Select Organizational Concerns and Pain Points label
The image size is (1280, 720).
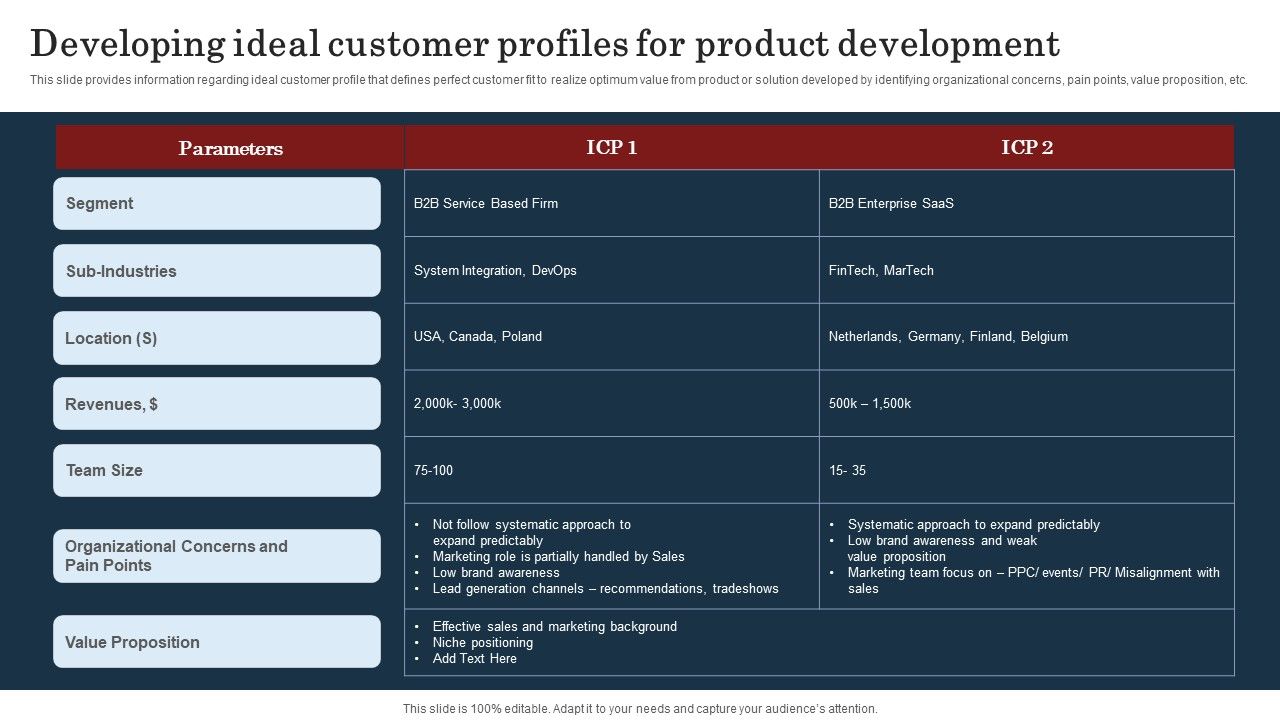(x=217, y=556)
